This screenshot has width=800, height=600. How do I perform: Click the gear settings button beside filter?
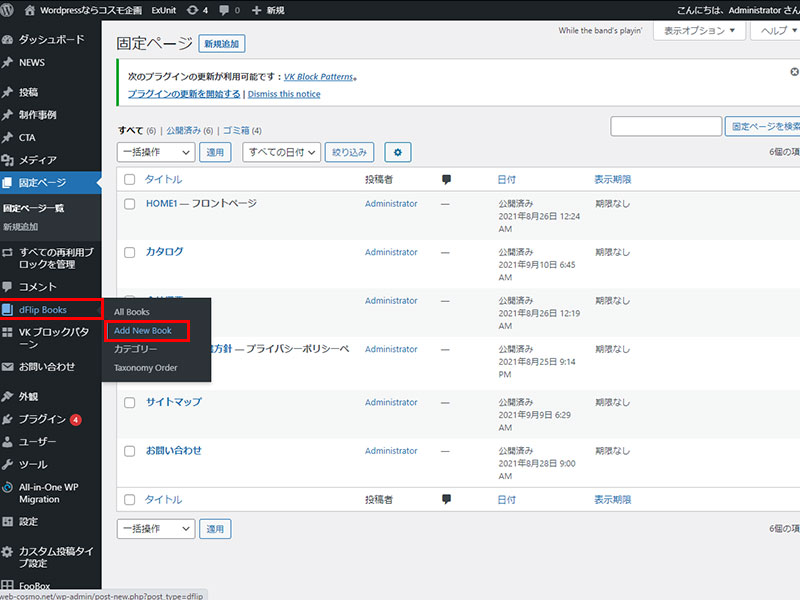point(398,152)
